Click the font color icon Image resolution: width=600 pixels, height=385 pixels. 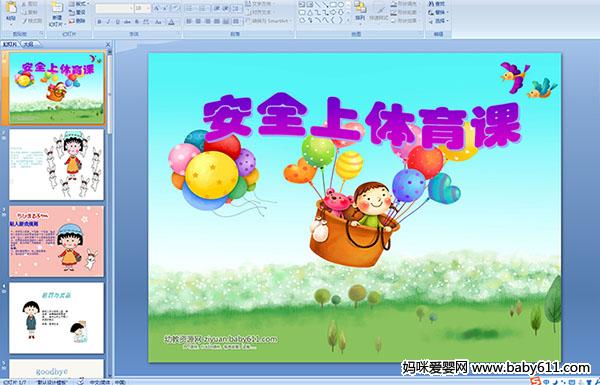click(171, 22)
